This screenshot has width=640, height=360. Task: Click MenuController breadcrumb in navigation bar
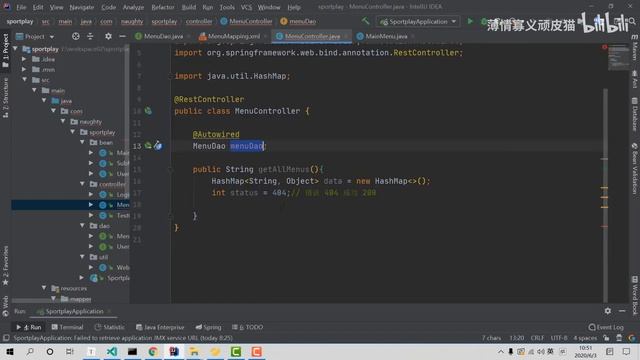(246, 21)
